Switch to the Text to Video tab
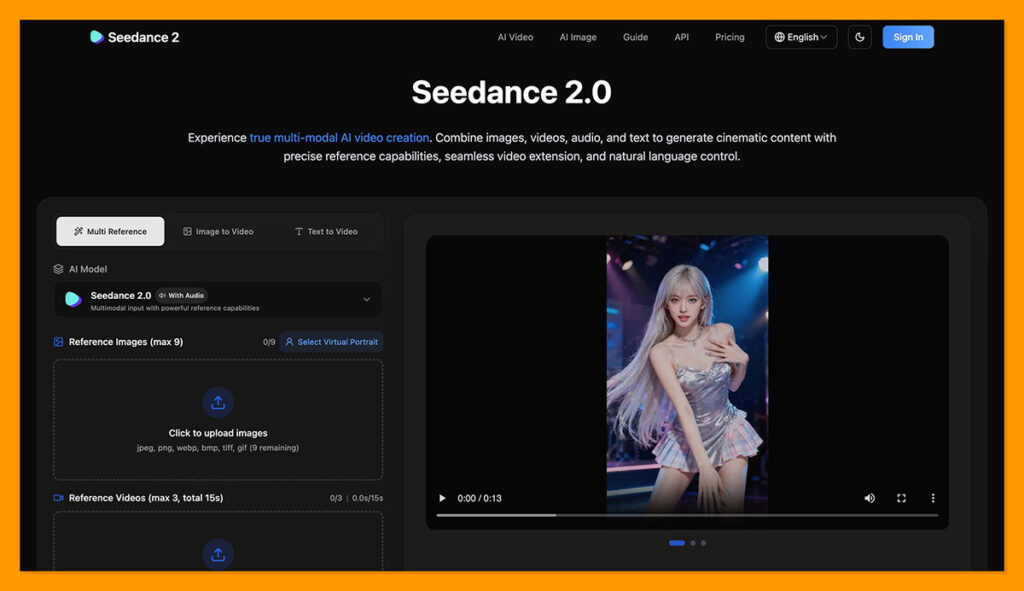 (326, 231)
